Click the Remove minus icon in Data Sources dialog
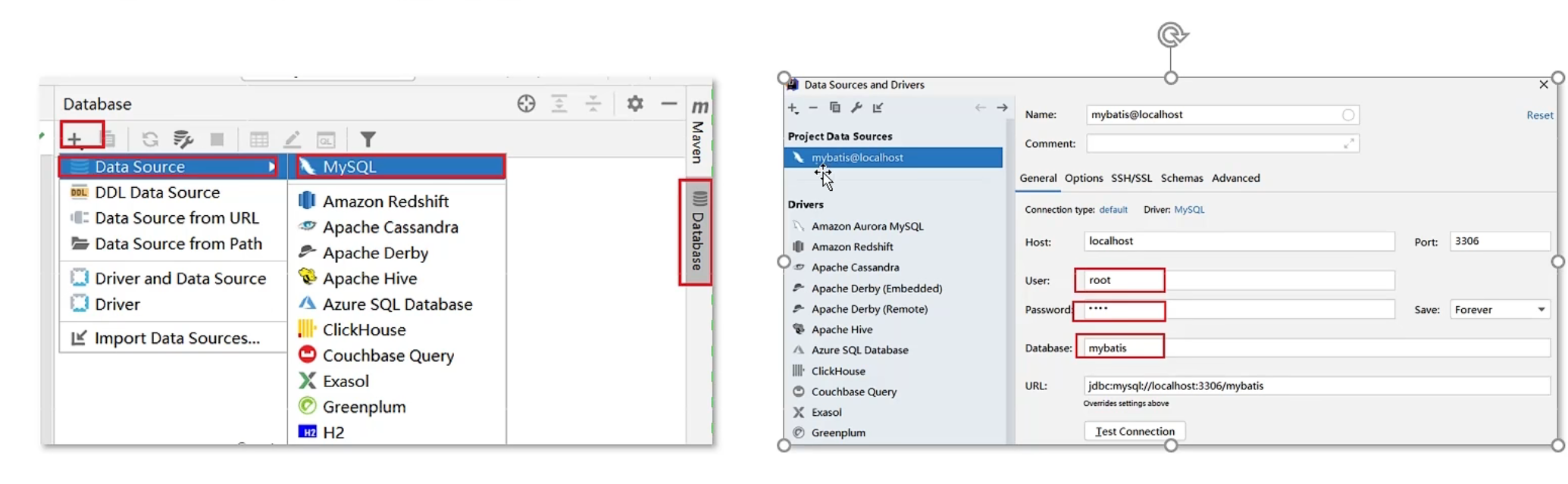This screenshot has width=1568, height=484. pos(813,108)
